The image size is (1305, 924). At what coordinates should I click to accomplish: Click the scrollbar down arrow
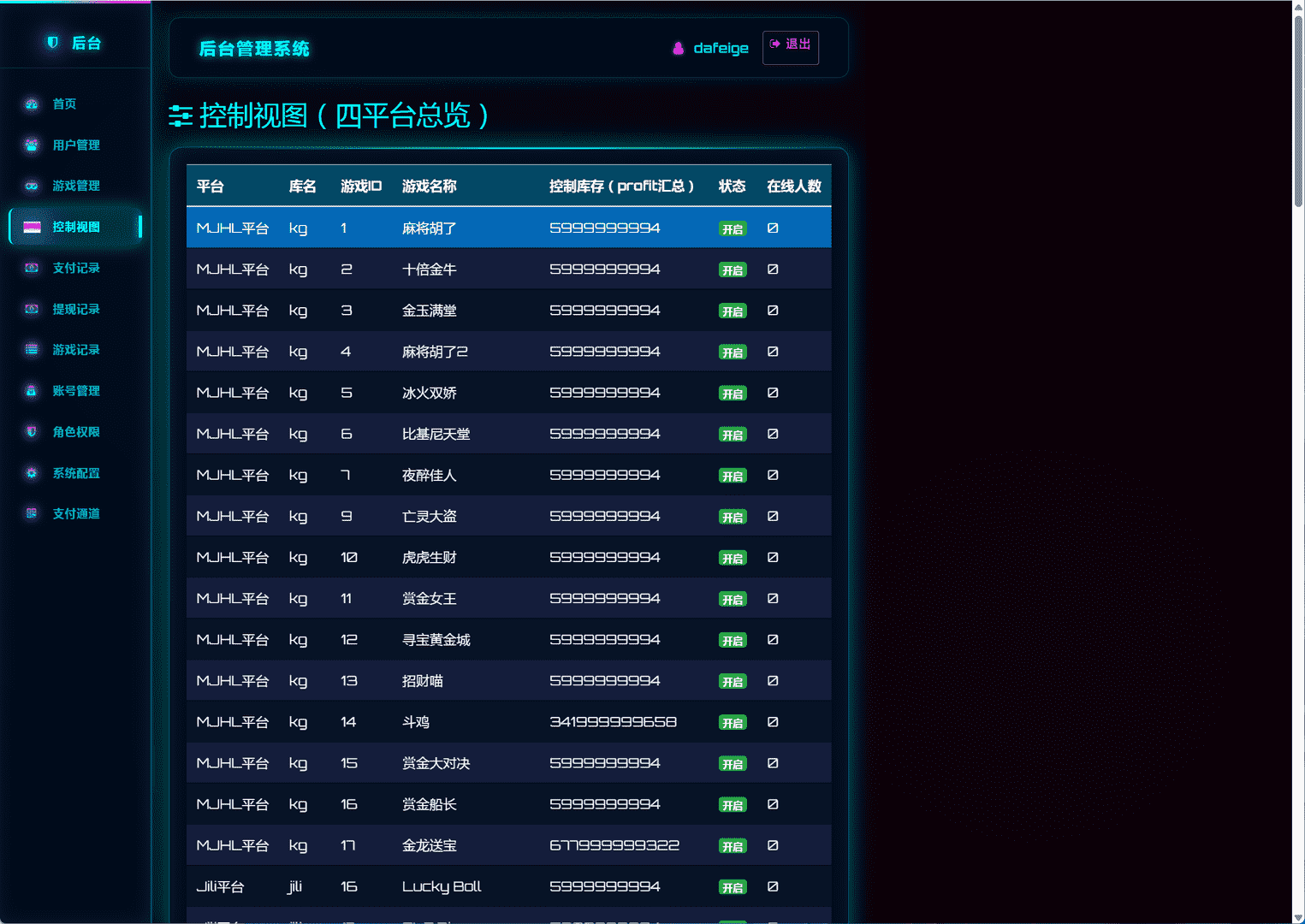coord(1298,917)
